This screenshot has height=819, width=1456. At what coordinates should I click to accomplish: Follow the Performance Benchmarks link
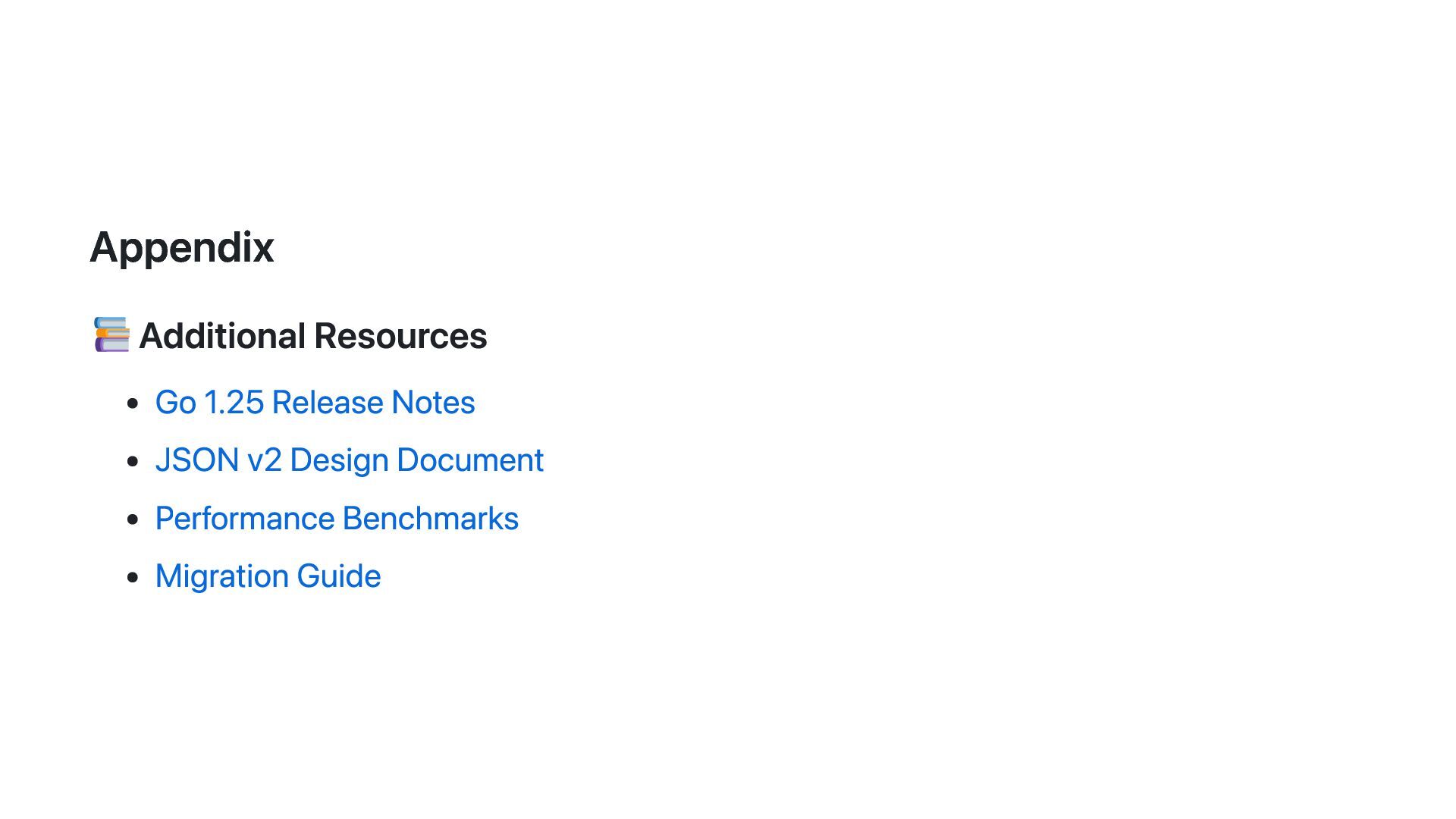point(337,519)
